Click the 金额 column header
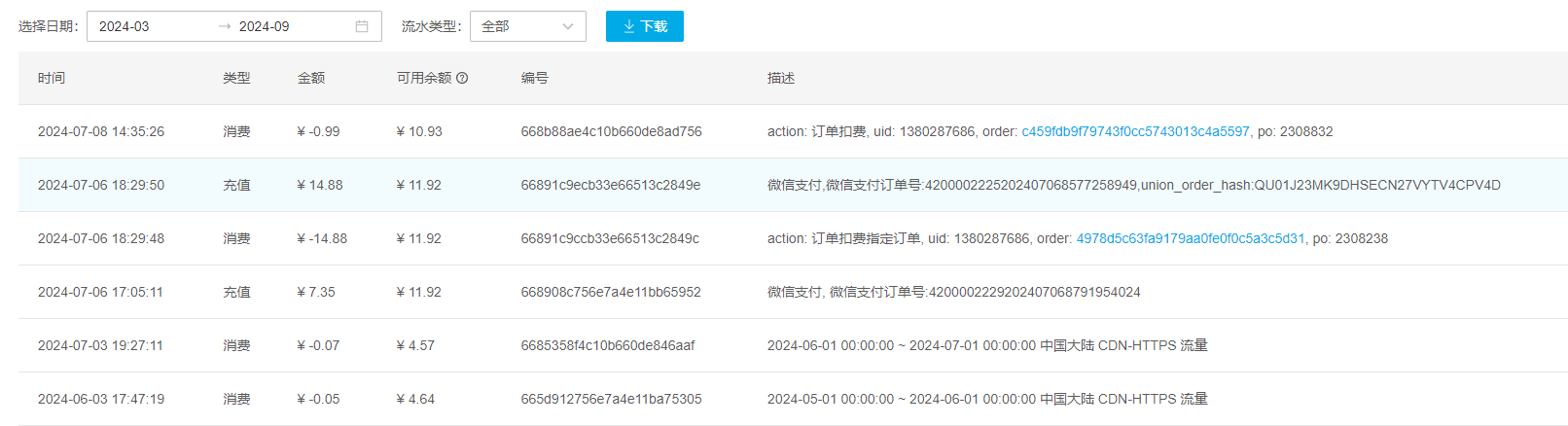This screenshot has width=1568, height=426. [311, 78]
